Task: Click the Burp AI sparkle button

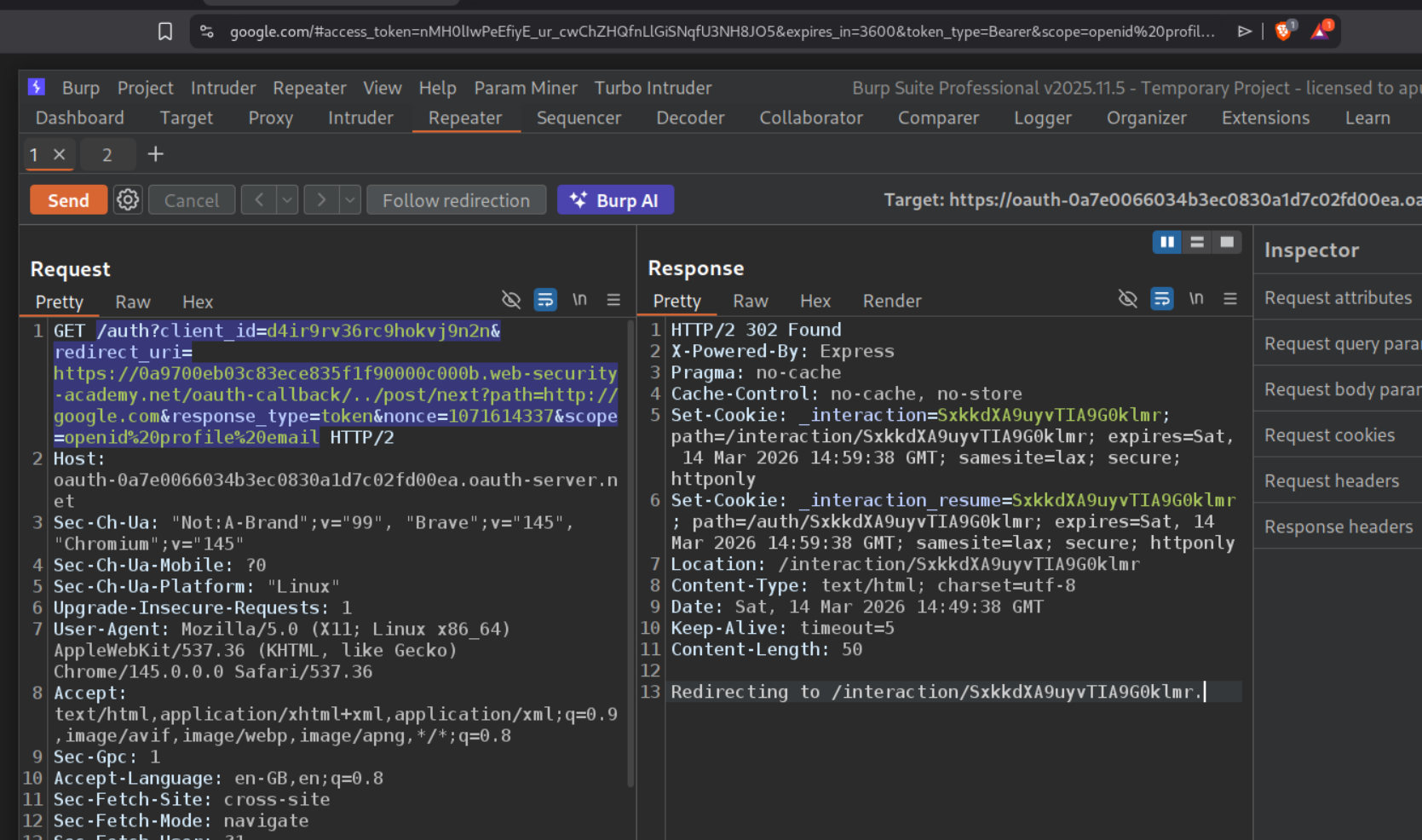Action: [615, 200]
